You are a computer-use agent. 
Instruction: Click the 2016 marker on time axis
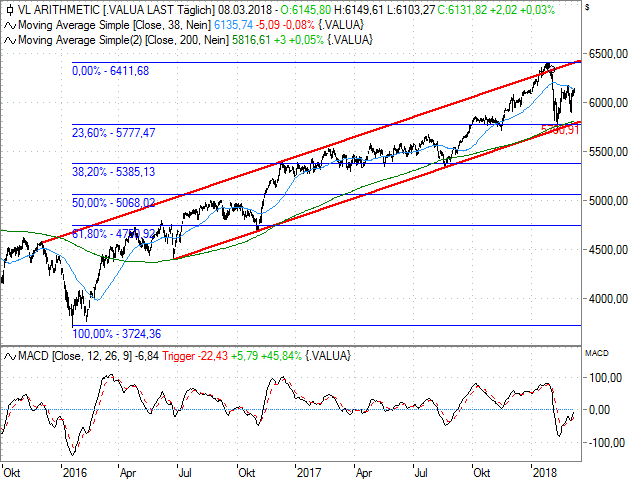tap(75, 473)
